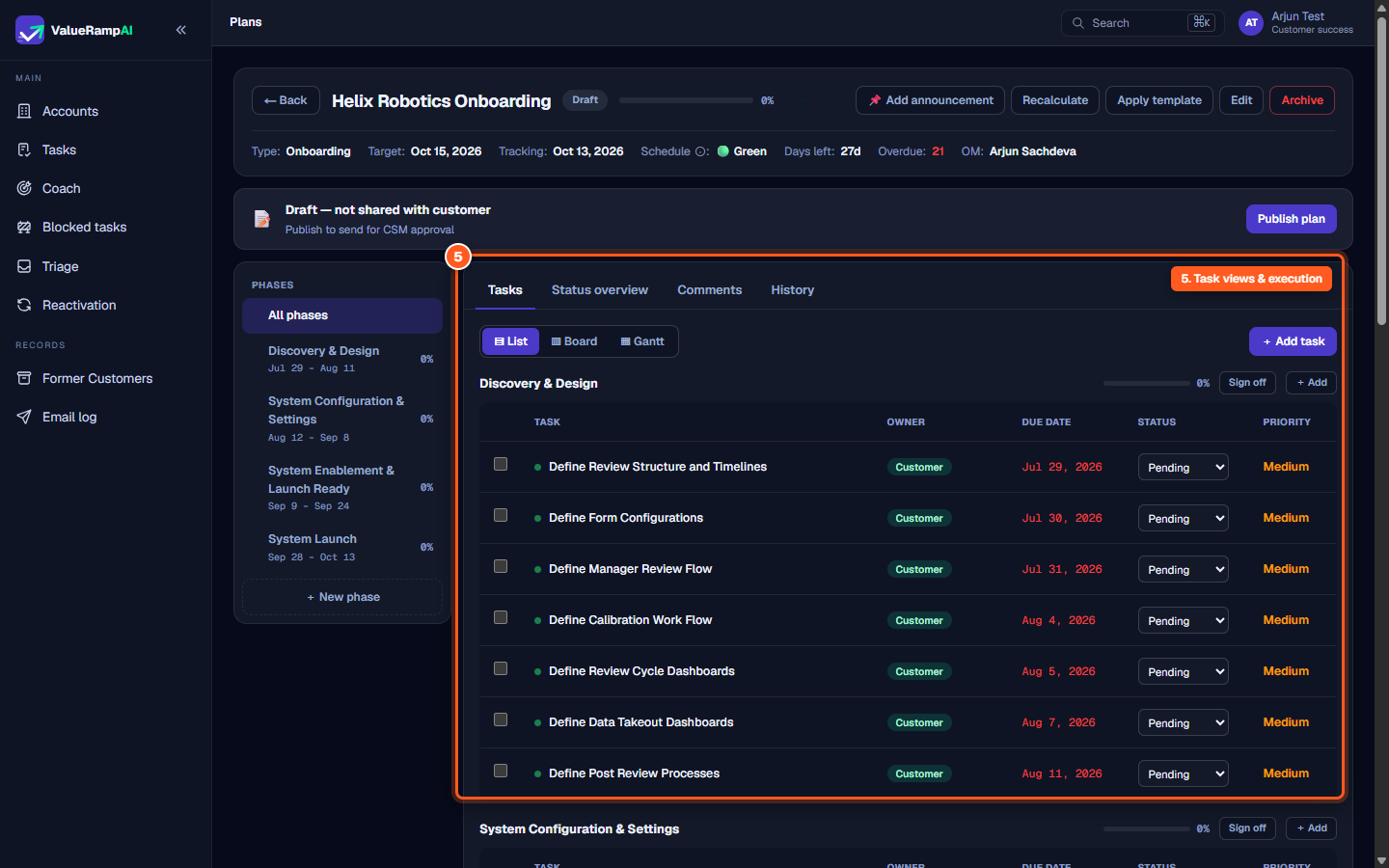The width and height of the screenshot is (1389, 868).
Task: Check Define Calibration Work Flow task
Action: (501, 617)
